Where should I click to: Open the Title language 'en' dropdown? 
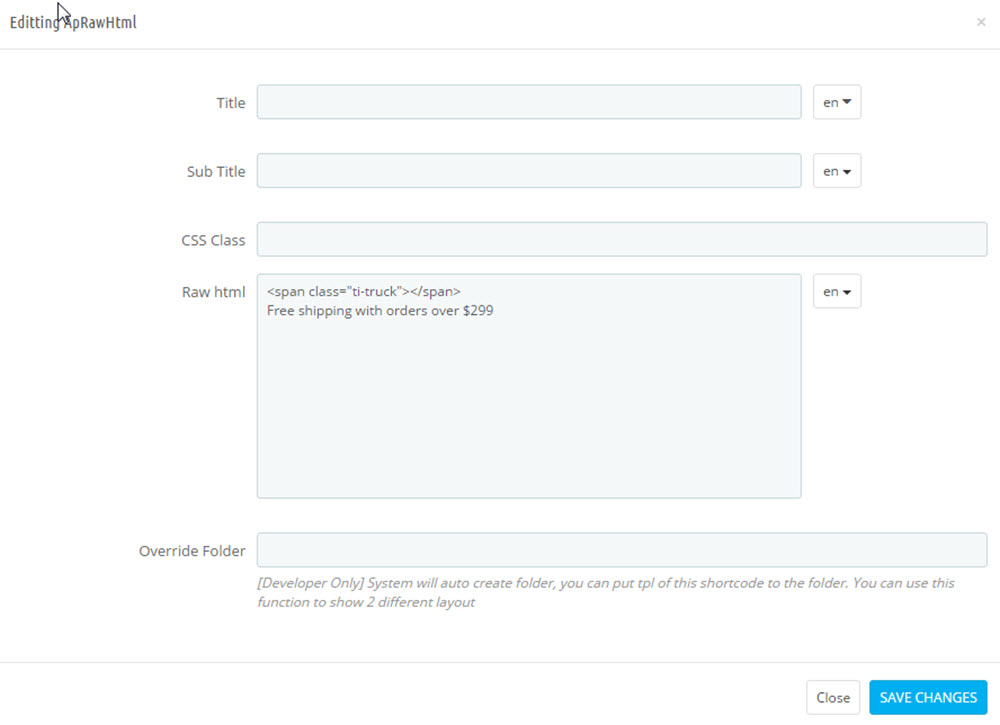[x=836, y=102]
